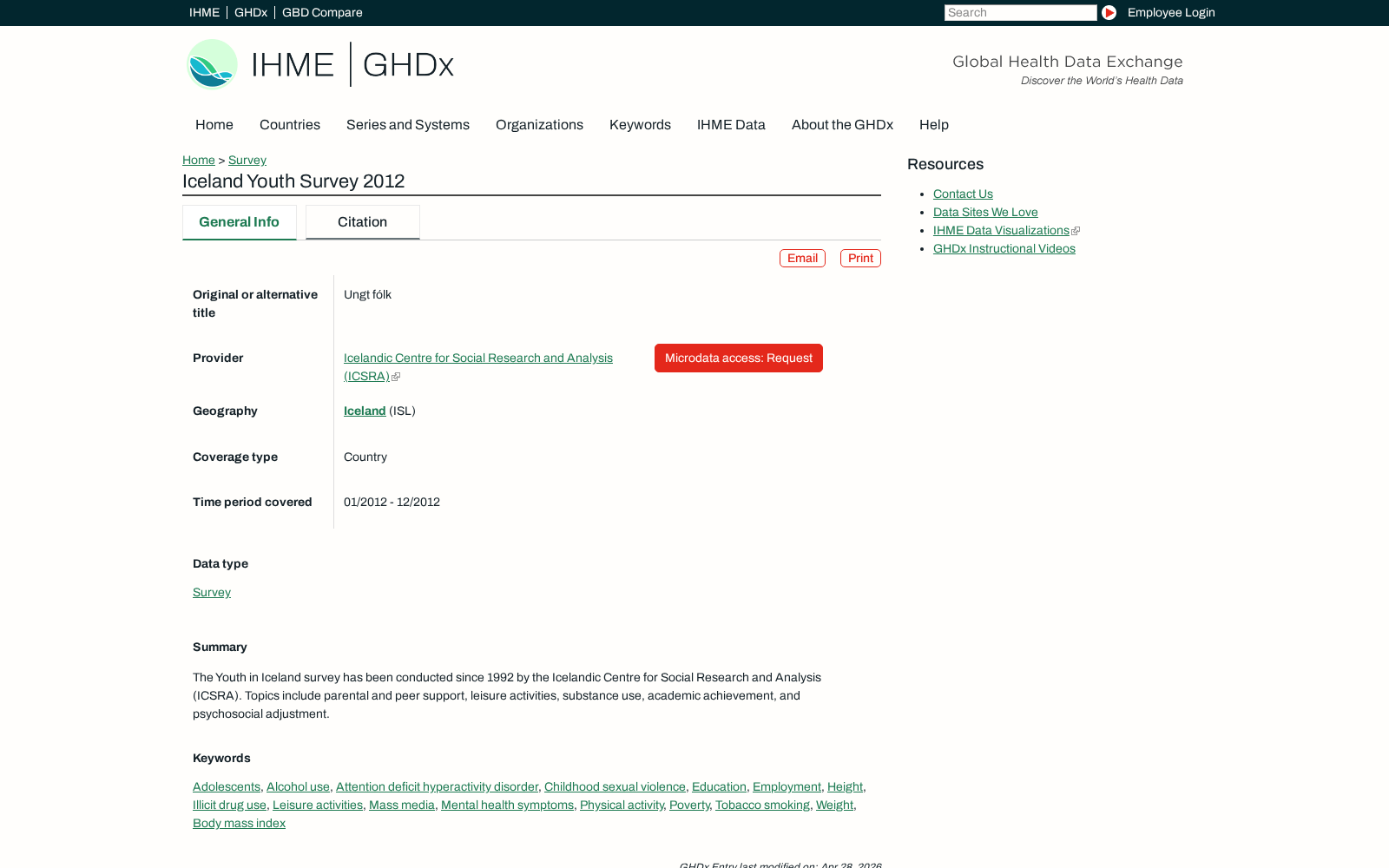Image resolution: width=1389 pixels, height=868 pixels.
Task: Open the GHDx link in top bar
Action: pos(251,12)
